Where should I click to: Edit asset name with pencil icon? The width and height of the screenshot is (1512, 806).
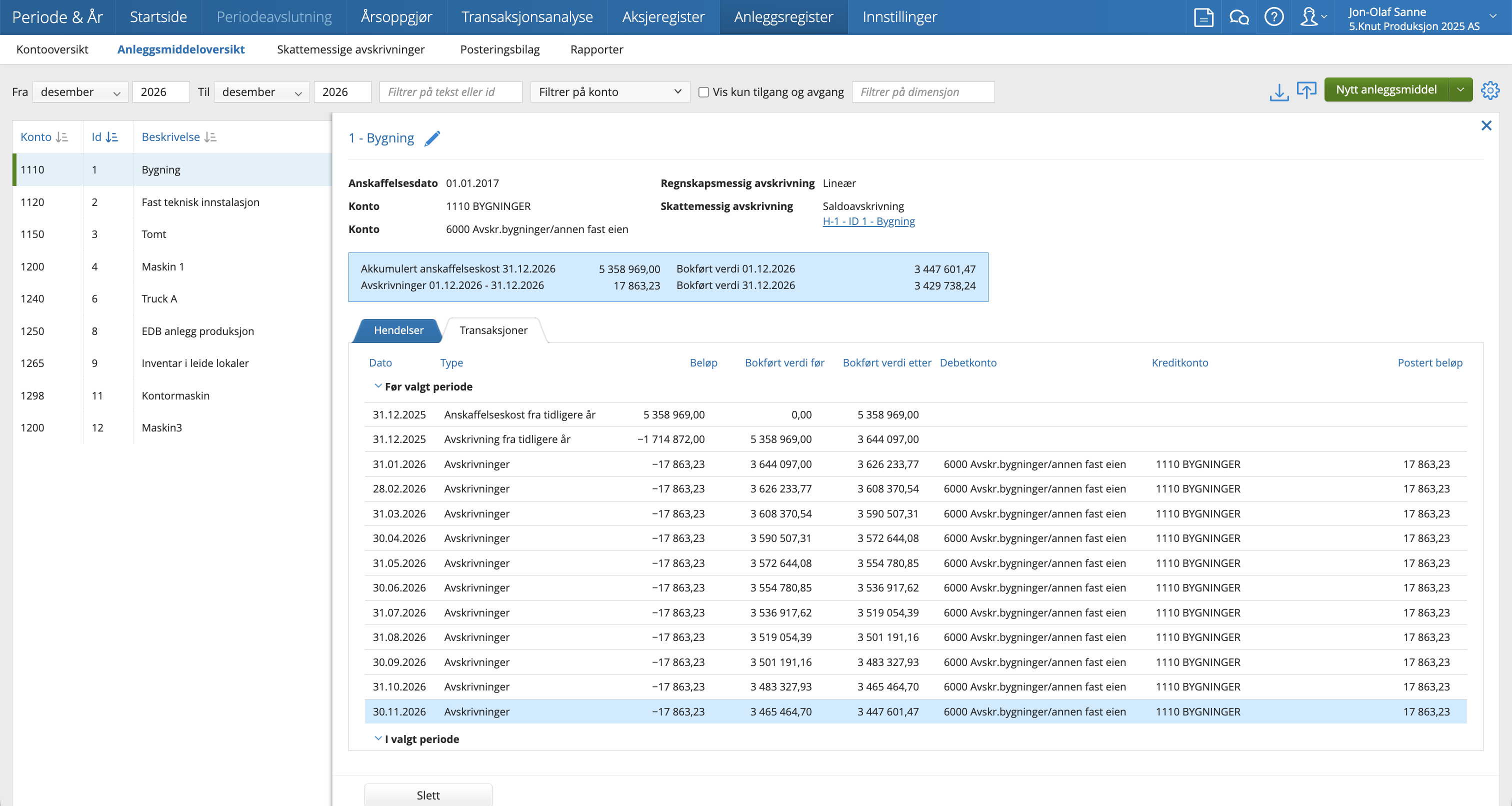point(432,138)
